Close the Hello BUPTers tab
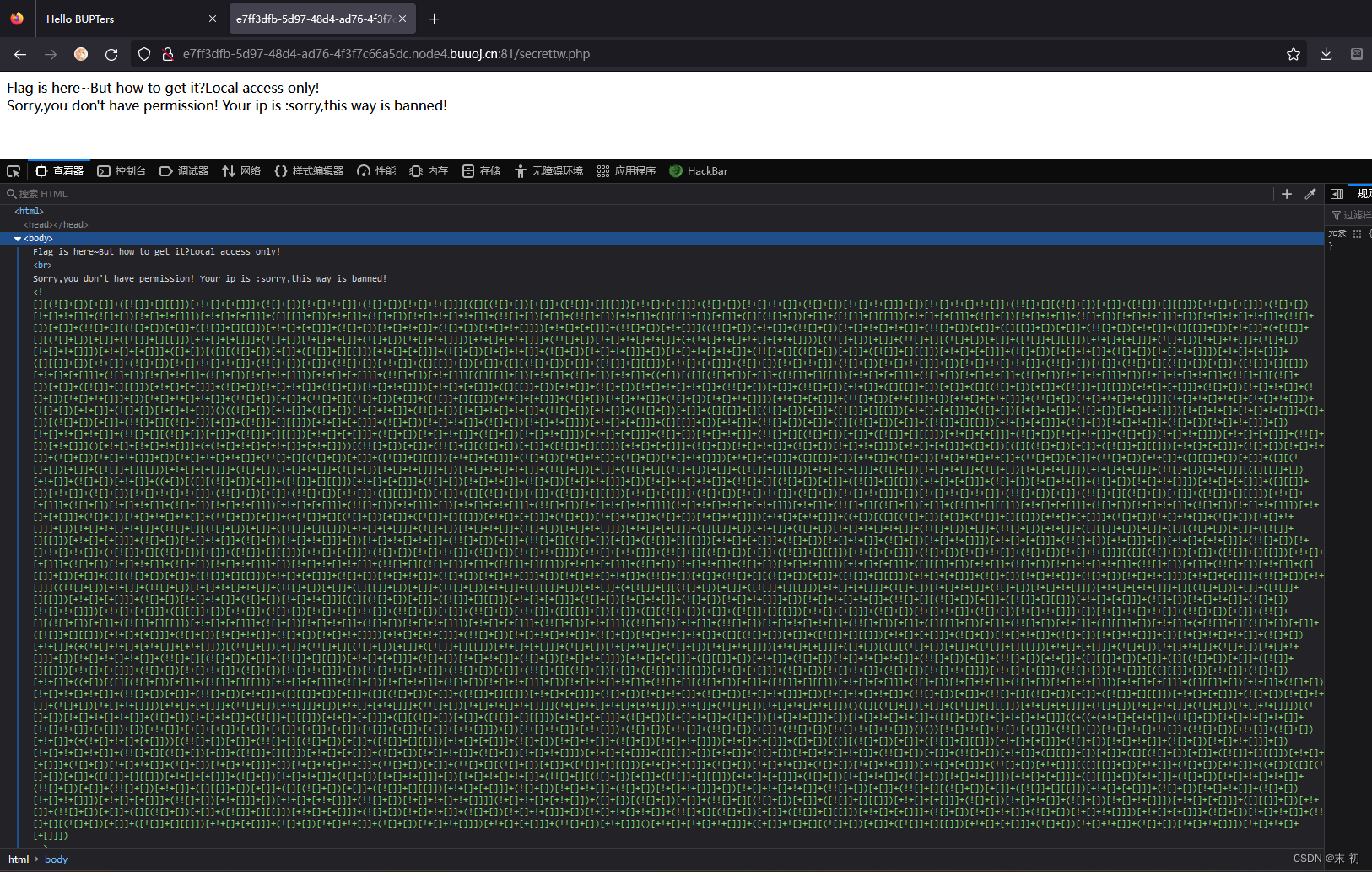This screenshot has height=872, width=1372. tap(212, 19)
